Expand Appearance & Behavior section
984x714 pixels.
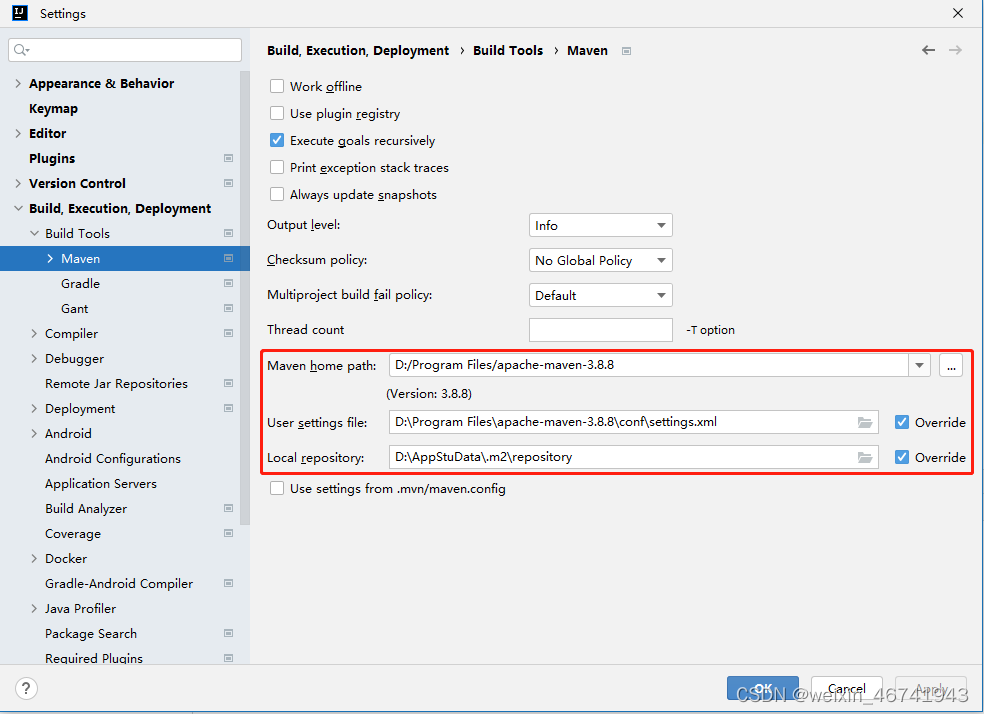tap(18, 83)
